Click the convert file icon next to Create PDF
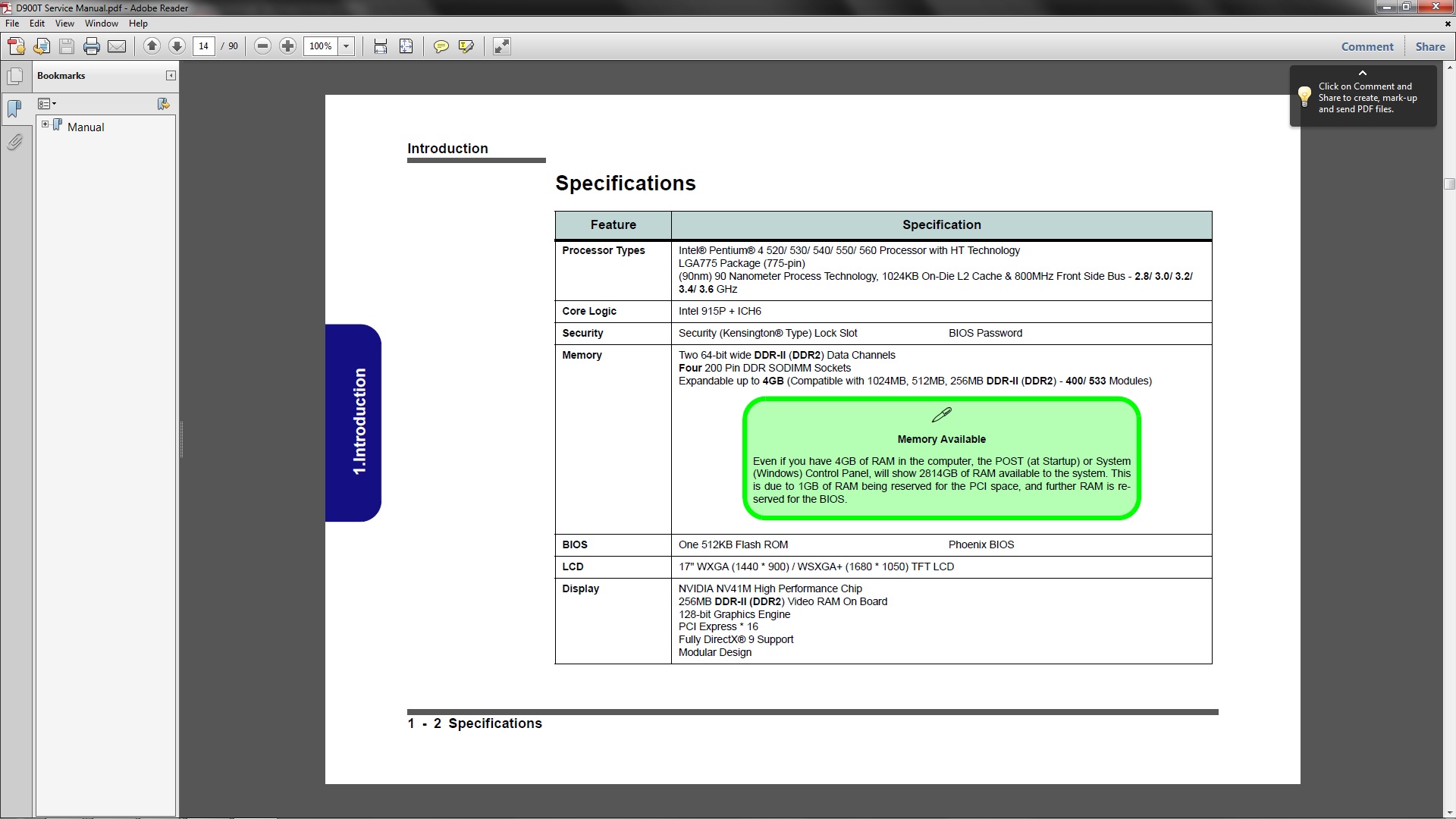This screenshot has height=819, width=1456. (x=42, y=46)
